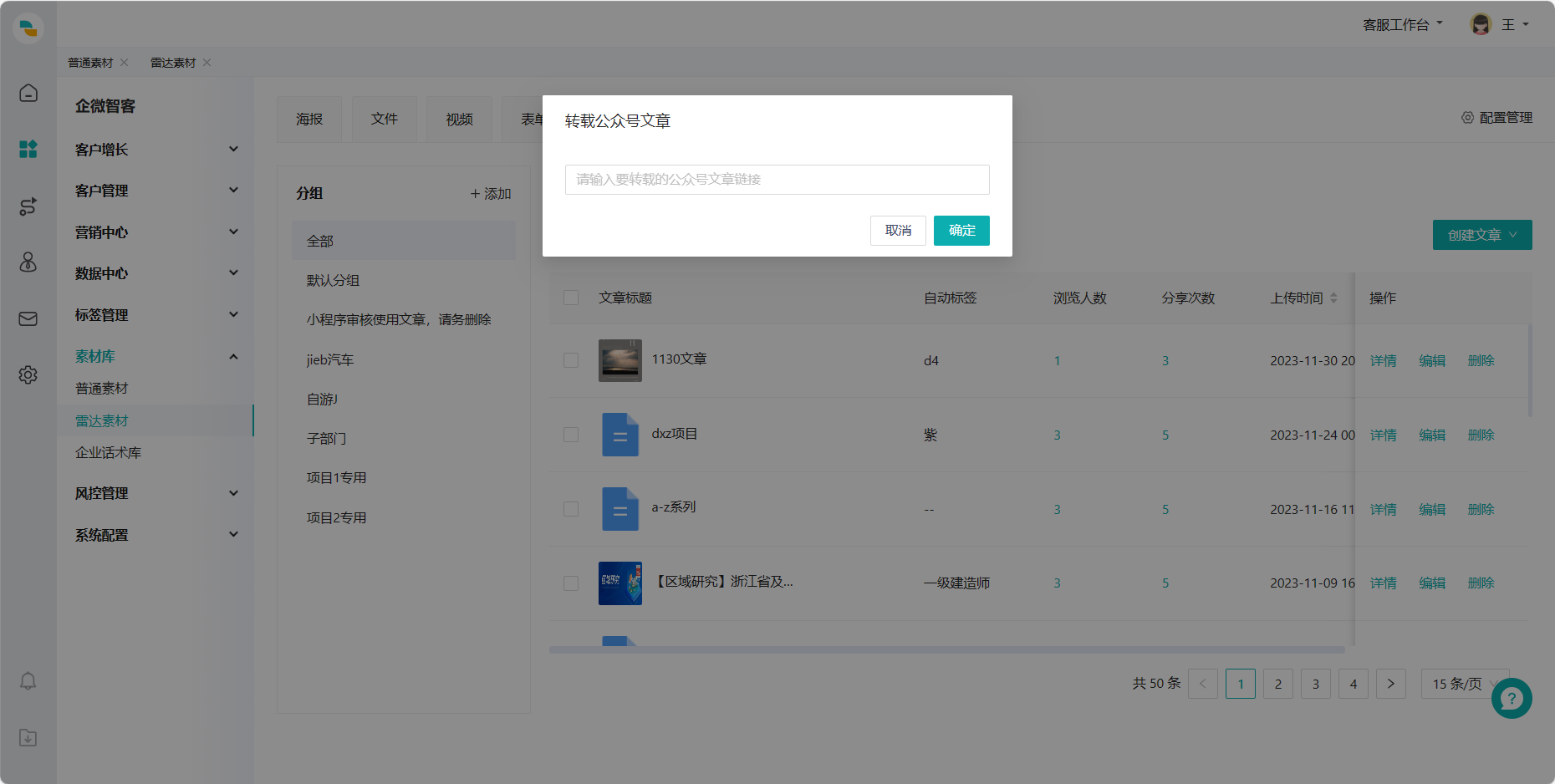This screenshot has height=784, width=1555.
Task: Open the help question mark bubble
Action: tap(1512, 698)
